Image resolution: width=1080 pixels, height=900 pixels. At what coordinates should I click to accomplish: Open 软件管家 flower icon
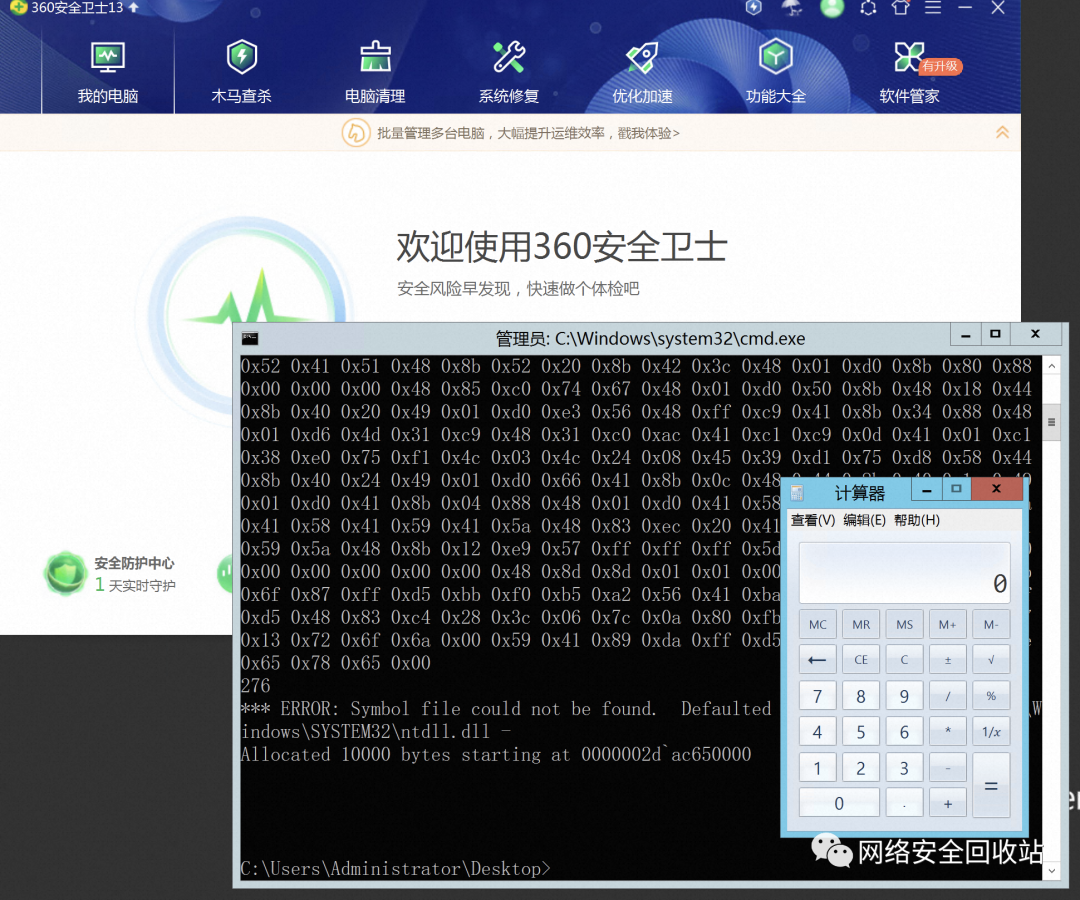[908, 57]
